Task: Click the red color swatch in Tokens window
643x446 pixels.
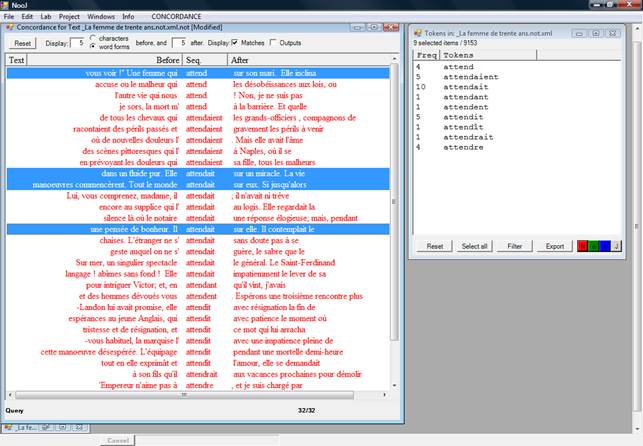Action: point(584,245)
